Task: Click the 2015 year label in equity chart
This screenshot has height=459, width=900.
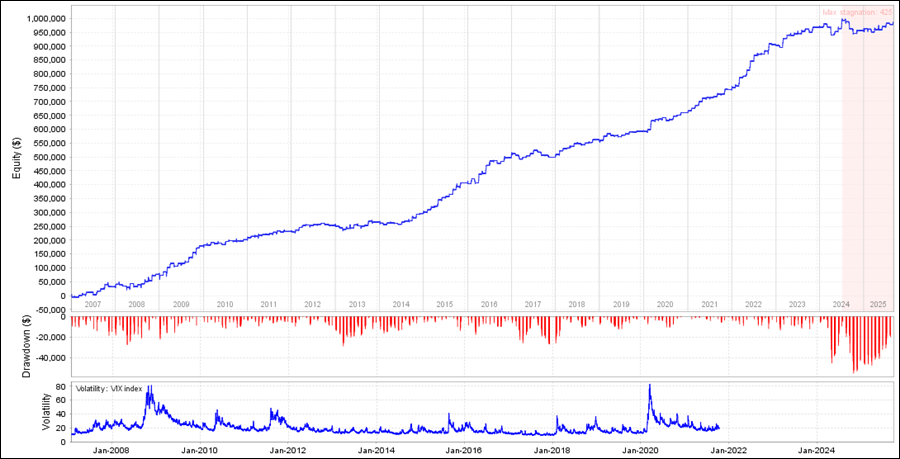Action: click(x=445, y=304)
